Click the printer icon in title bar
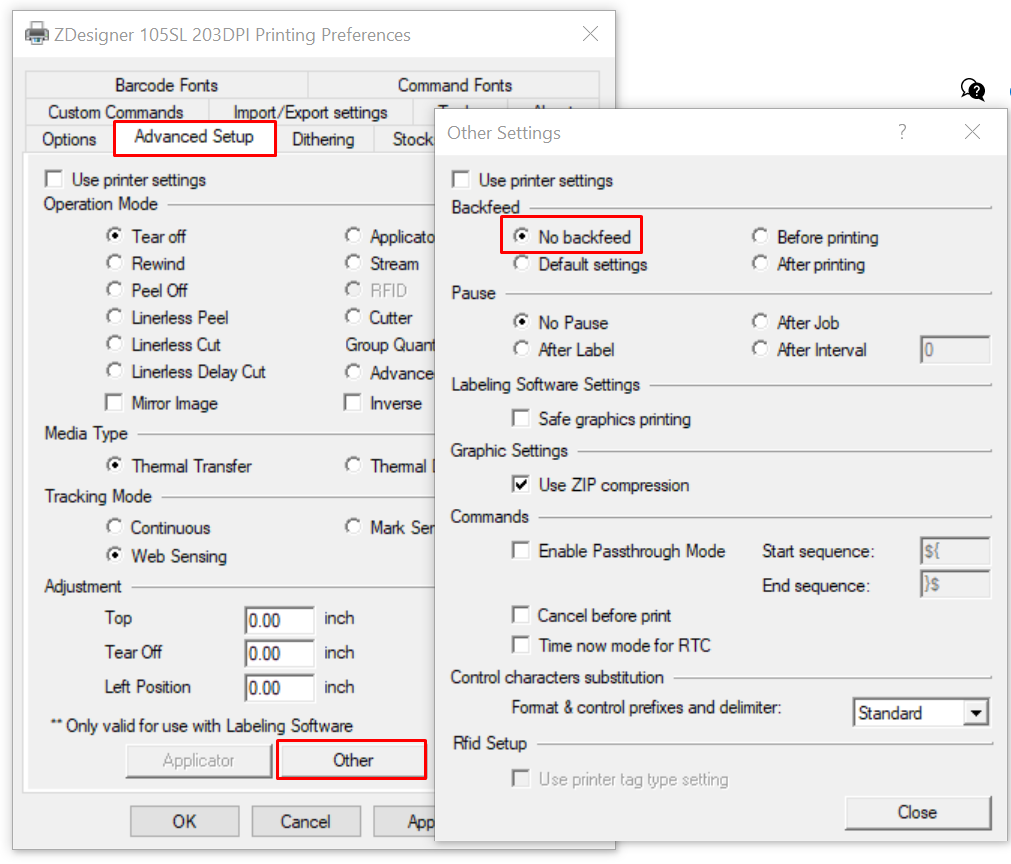This screenshot has height=864, width=1011. pos(36,35)
